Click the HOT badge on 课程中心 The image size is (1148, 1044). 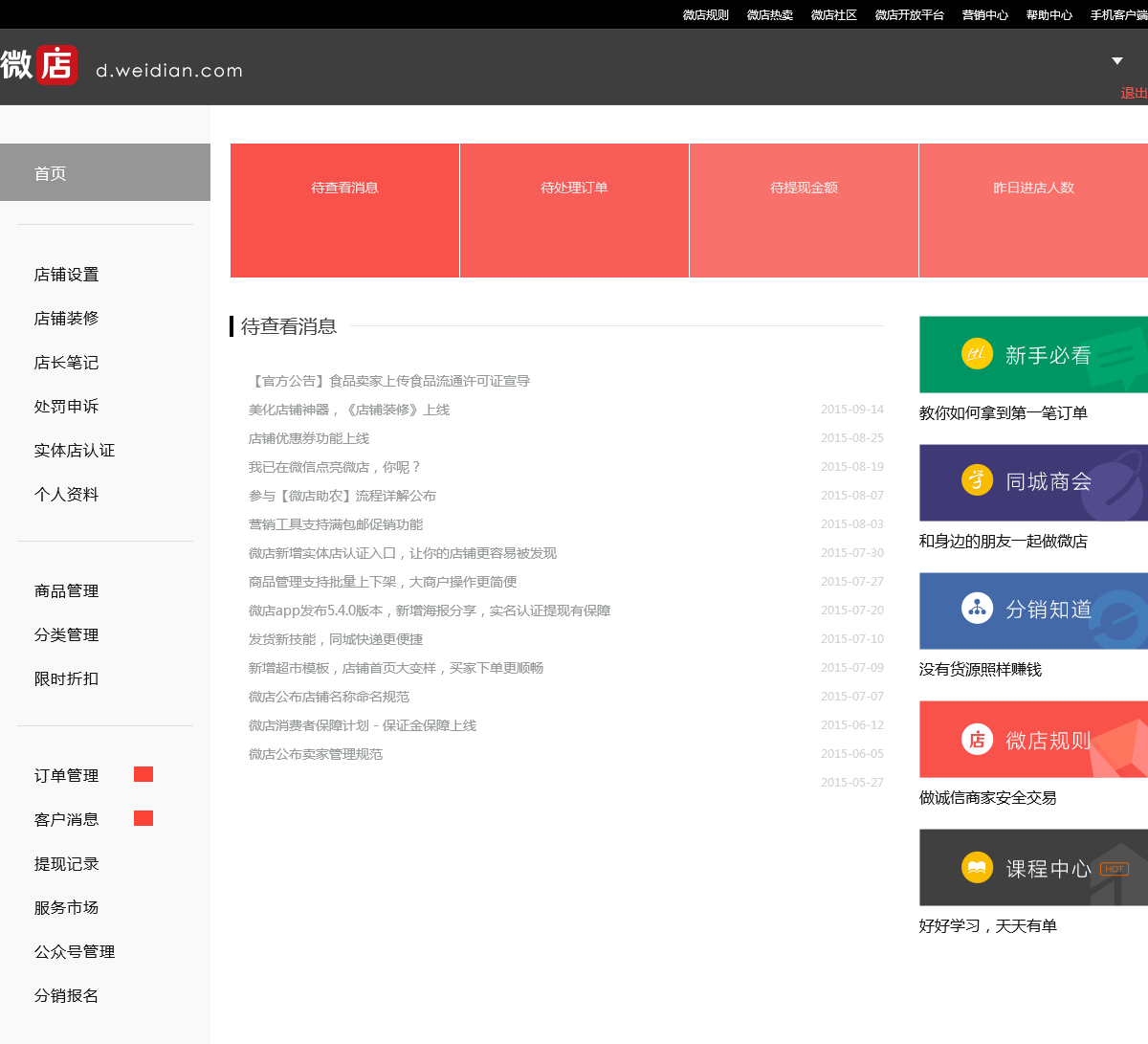1115,869
